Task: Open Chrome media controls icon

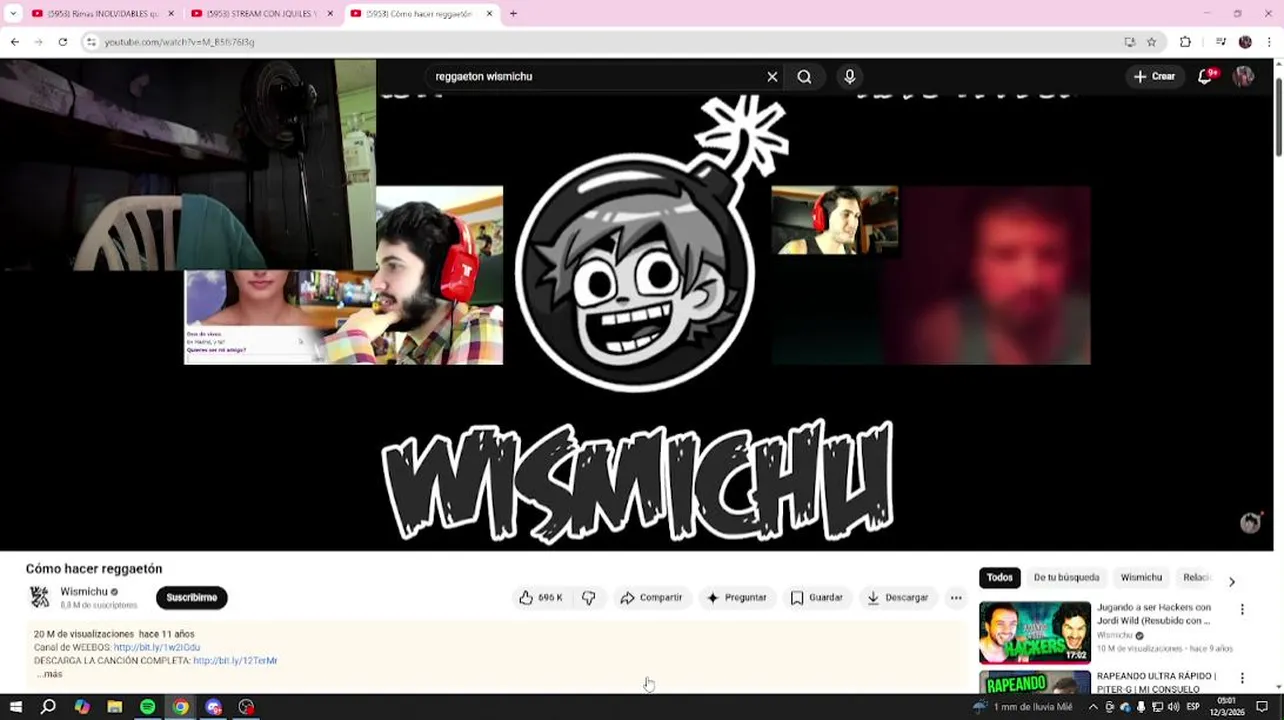Action: coord(1221,42)
